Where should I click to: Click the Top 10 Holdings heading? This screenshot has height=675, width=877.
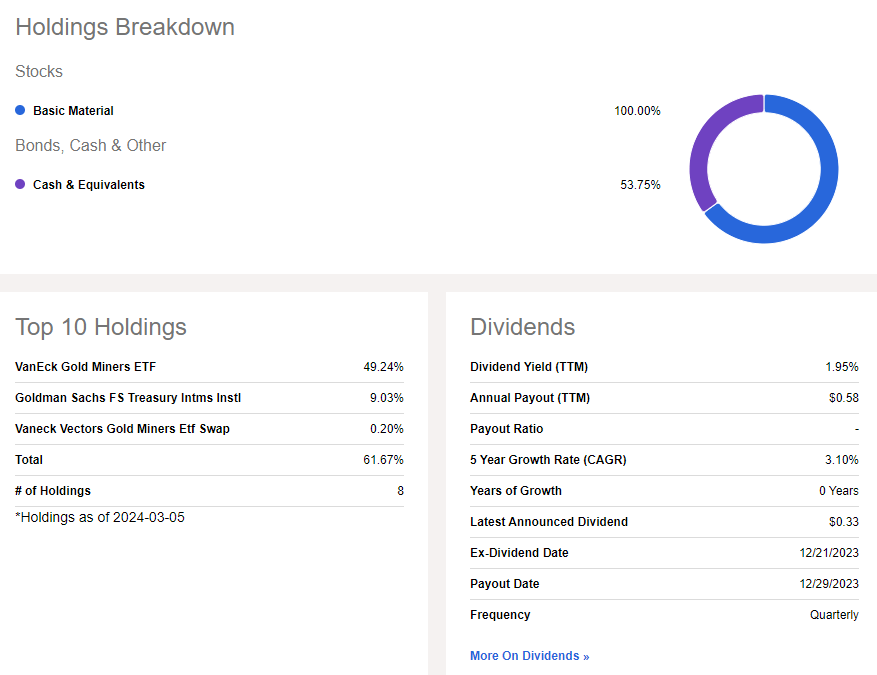[101, 327]
